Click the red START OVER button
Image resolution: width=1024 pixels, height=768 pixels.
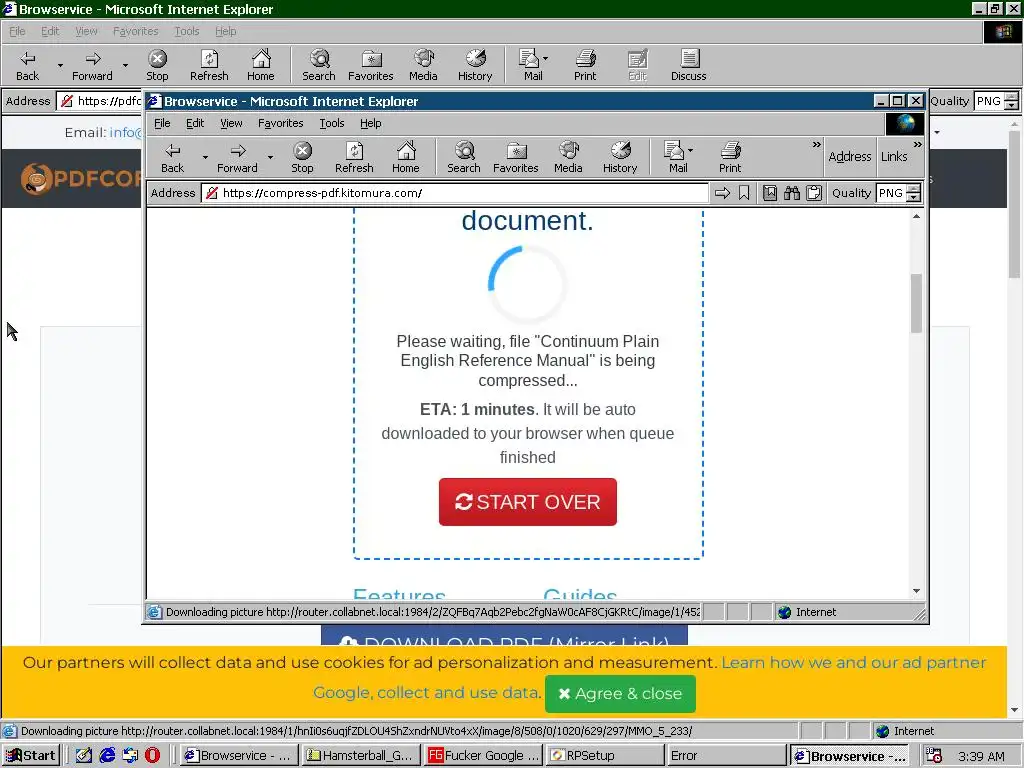pyautogui.click(x=528, y=502)
